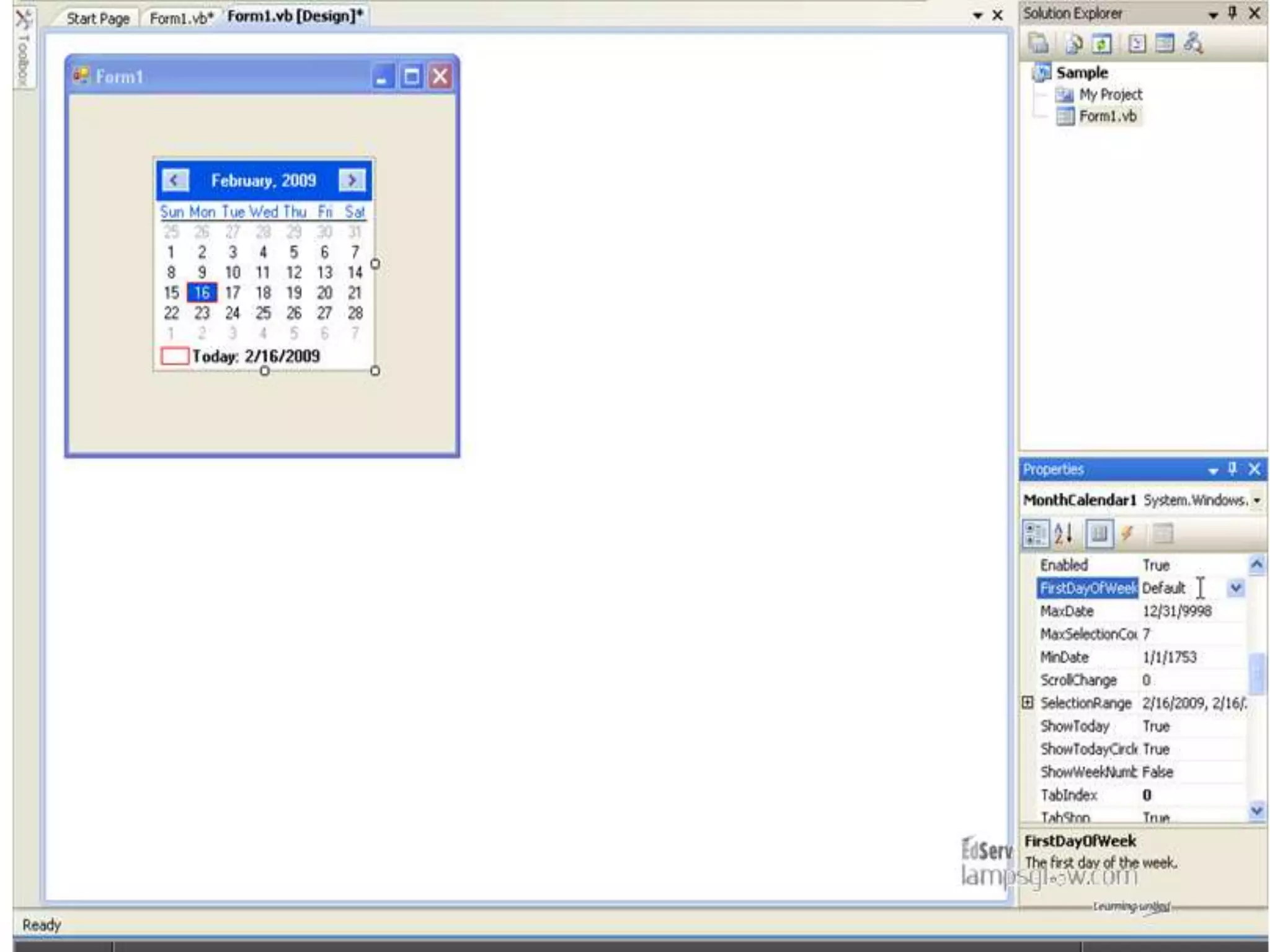Click MaxDate value 12/31/9998

point(1177,611)
